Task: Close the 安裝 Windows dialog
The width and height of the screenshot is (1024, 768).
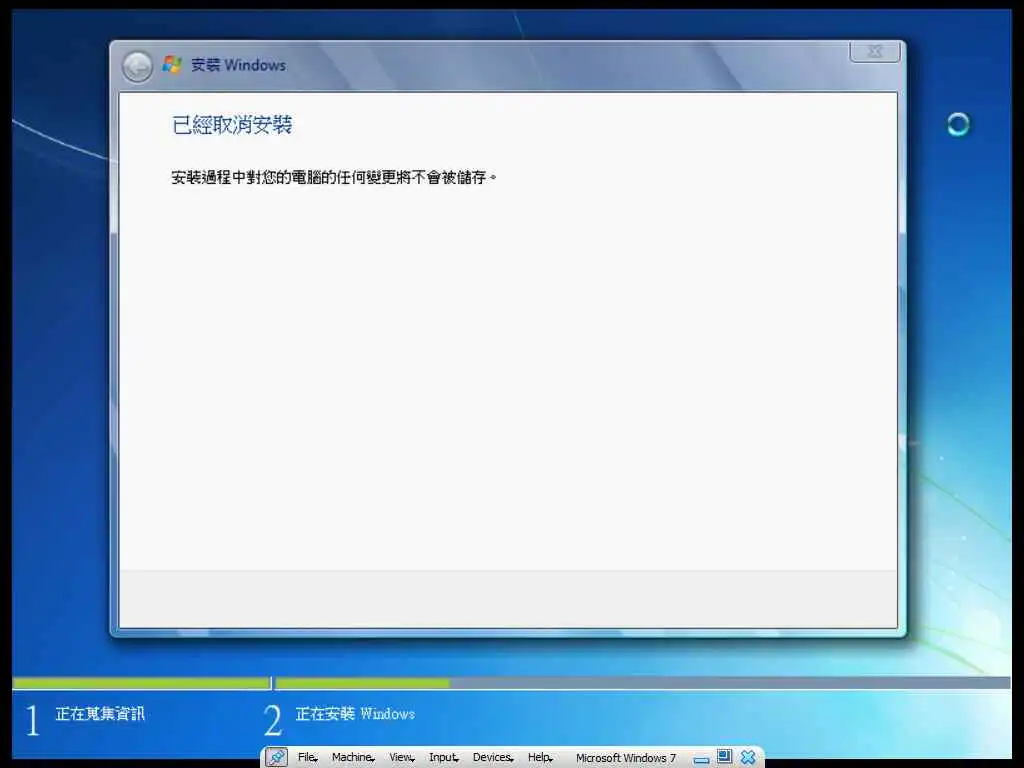Action: click(874, 52)
